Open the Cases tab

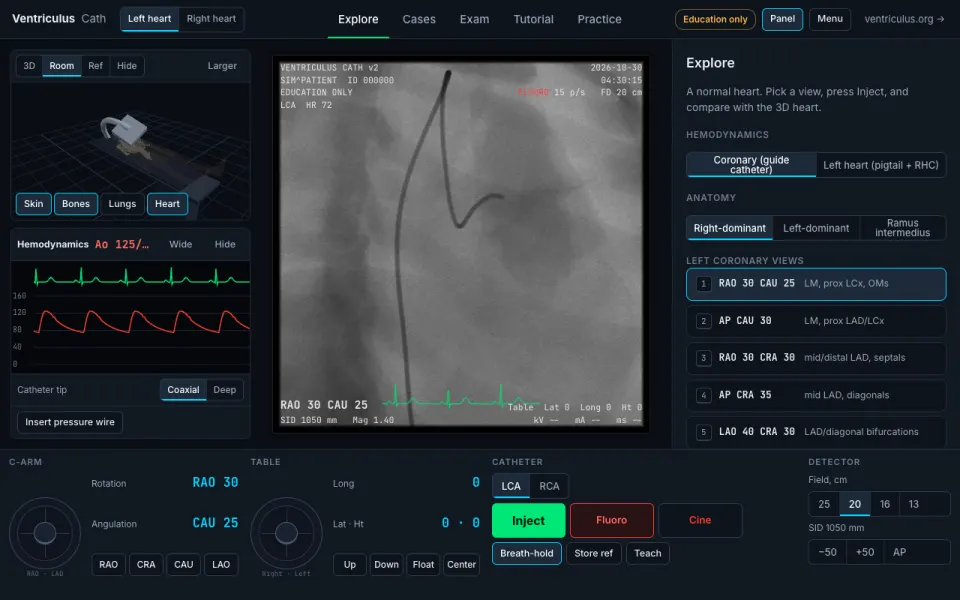419,20
